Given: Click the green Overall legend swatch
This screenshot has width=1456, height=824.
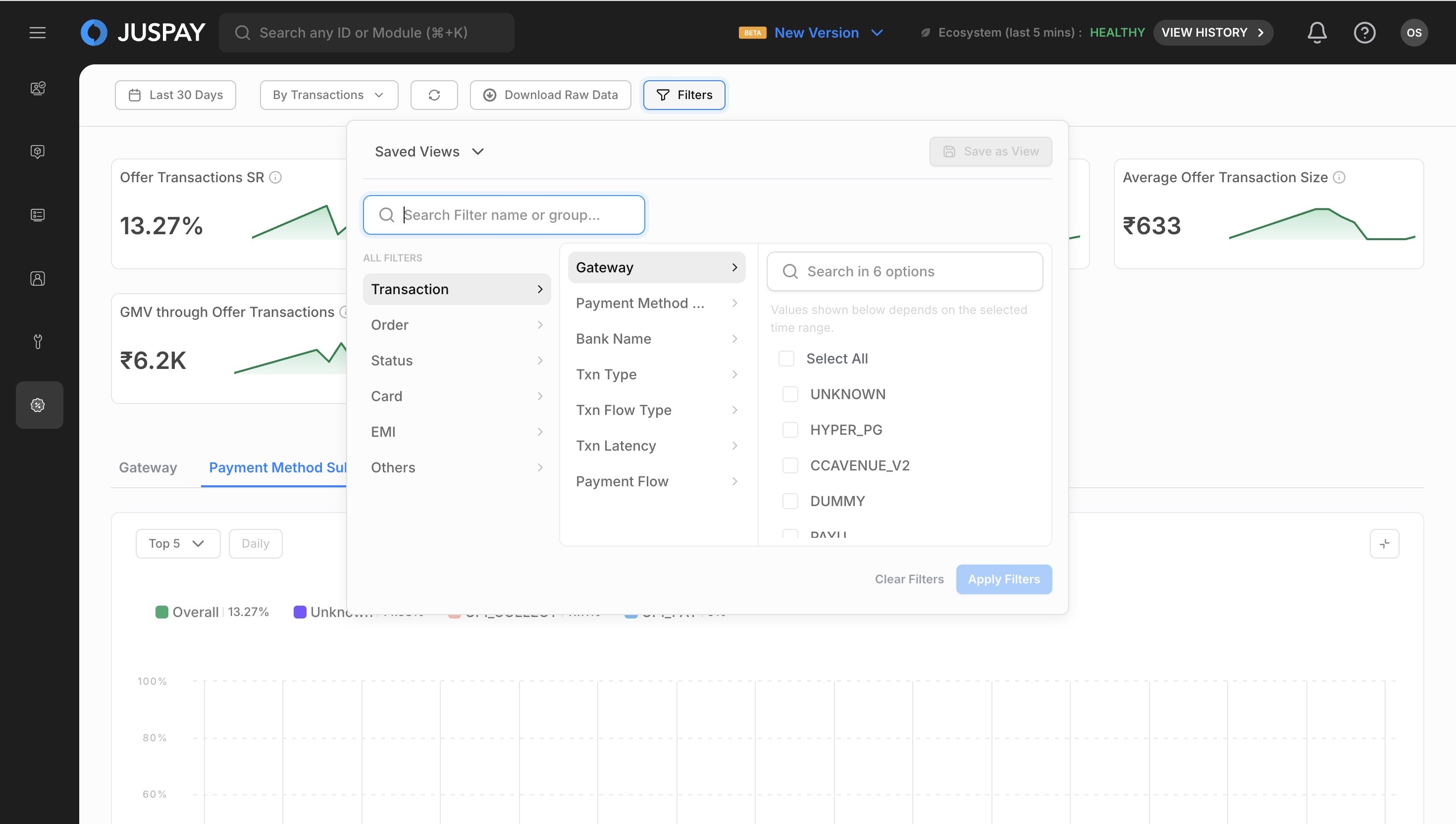Looking at the screenshot, I should [x=162, y=613].
